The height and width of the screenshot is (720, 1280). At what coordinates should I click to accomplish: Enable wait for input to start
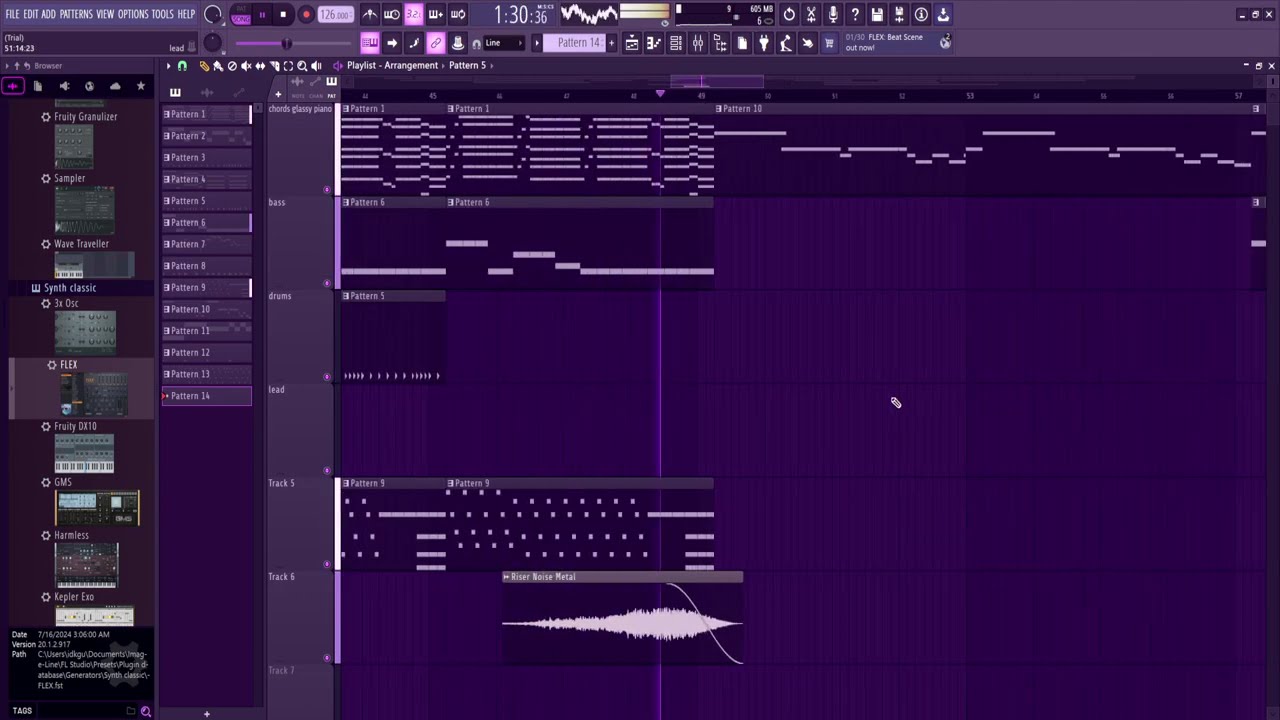pos(392,15)
